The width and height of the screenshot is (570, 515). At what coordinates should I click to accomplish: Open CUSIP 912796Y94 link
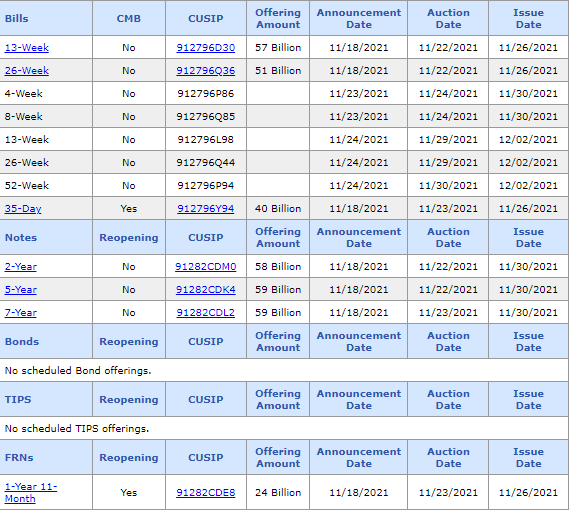(x=206, y=209)
